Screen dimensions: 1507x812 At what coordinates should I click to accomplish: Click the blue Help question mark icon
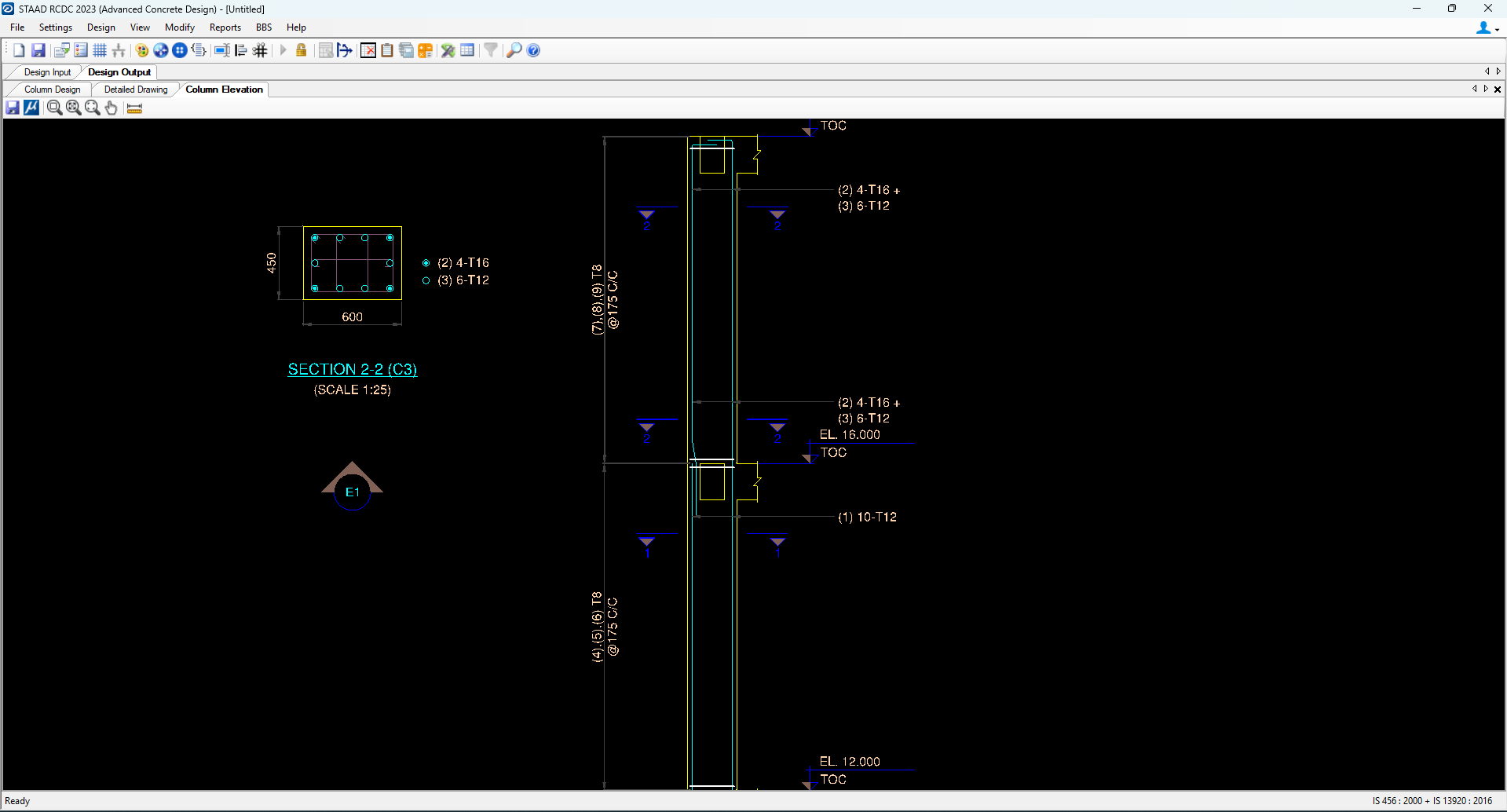coord(533,50)
